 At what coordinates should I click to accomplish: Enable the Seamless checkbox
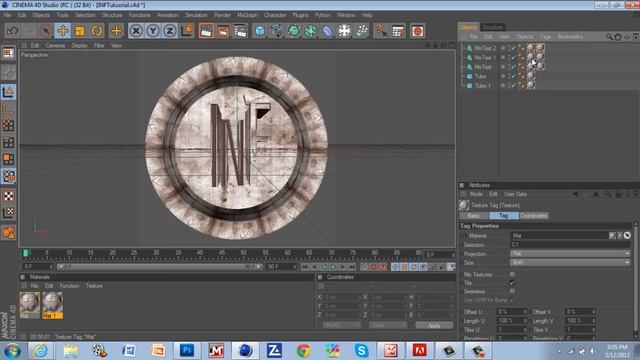pos(512,291)
